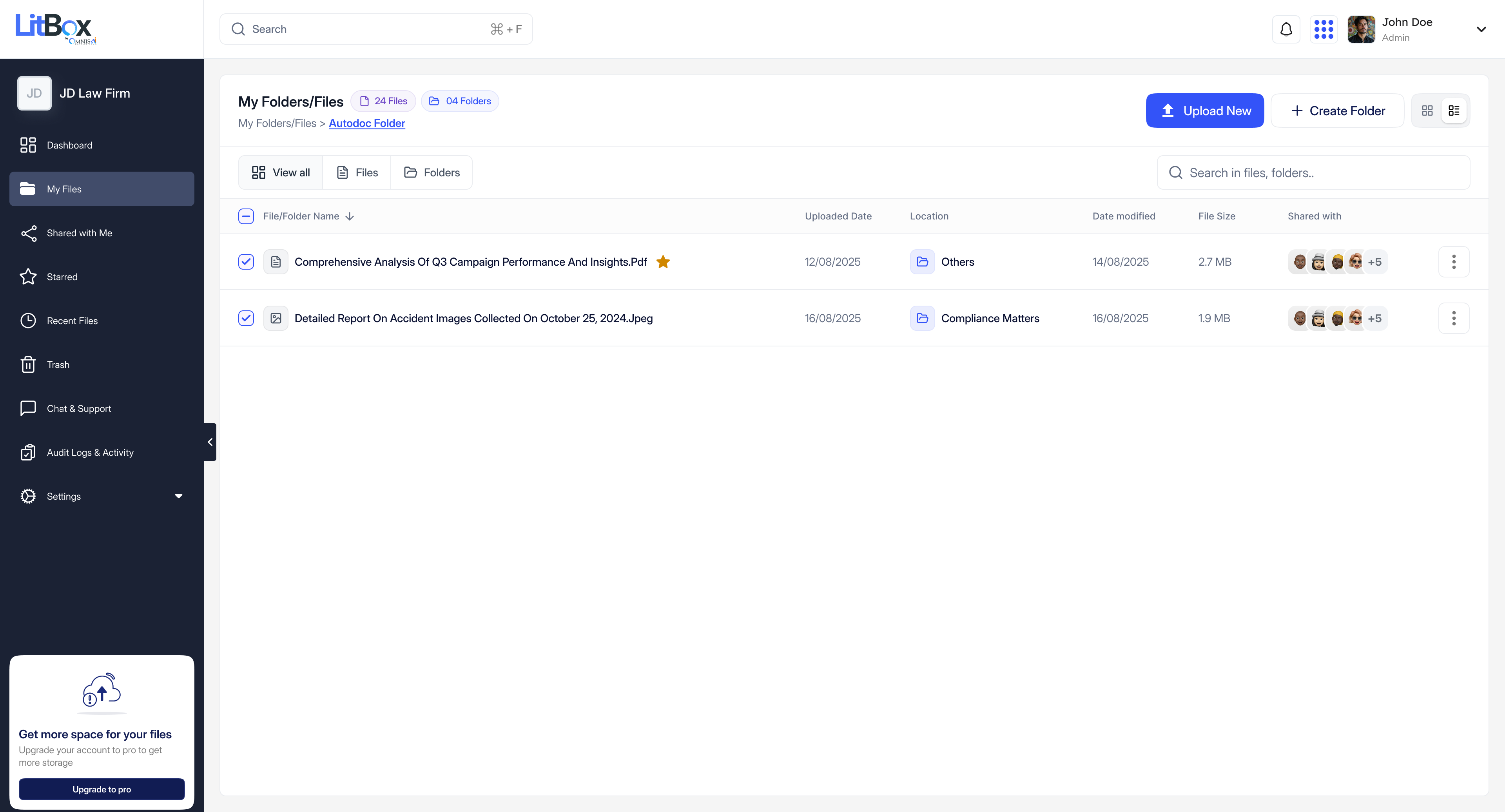Click Compliance Matters location text
The image size is (1505, 812).
point(990,318)
